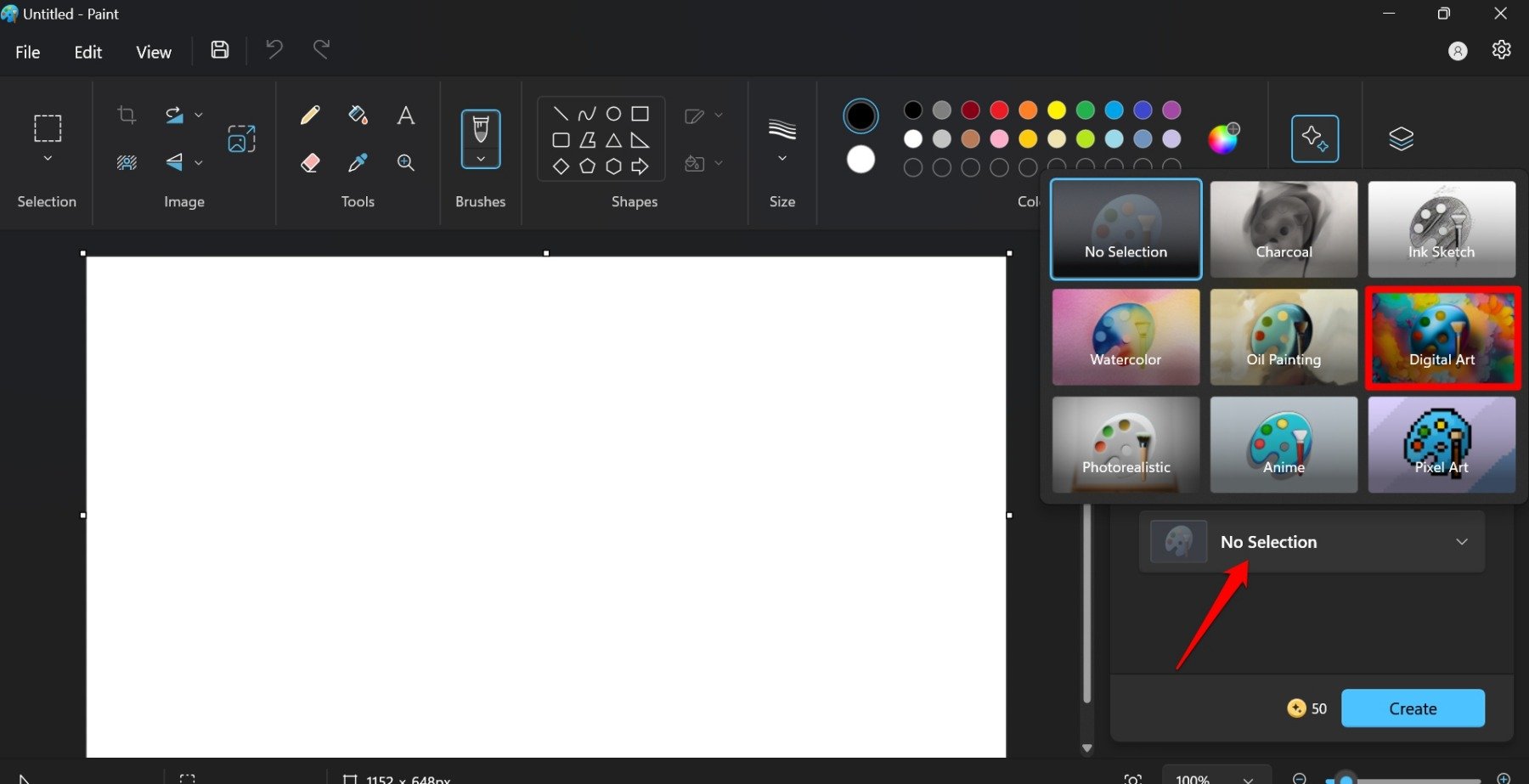Collapse the No Selection style dropdown
Viewport: 1529px width, 784px height.
point(1463,541)
